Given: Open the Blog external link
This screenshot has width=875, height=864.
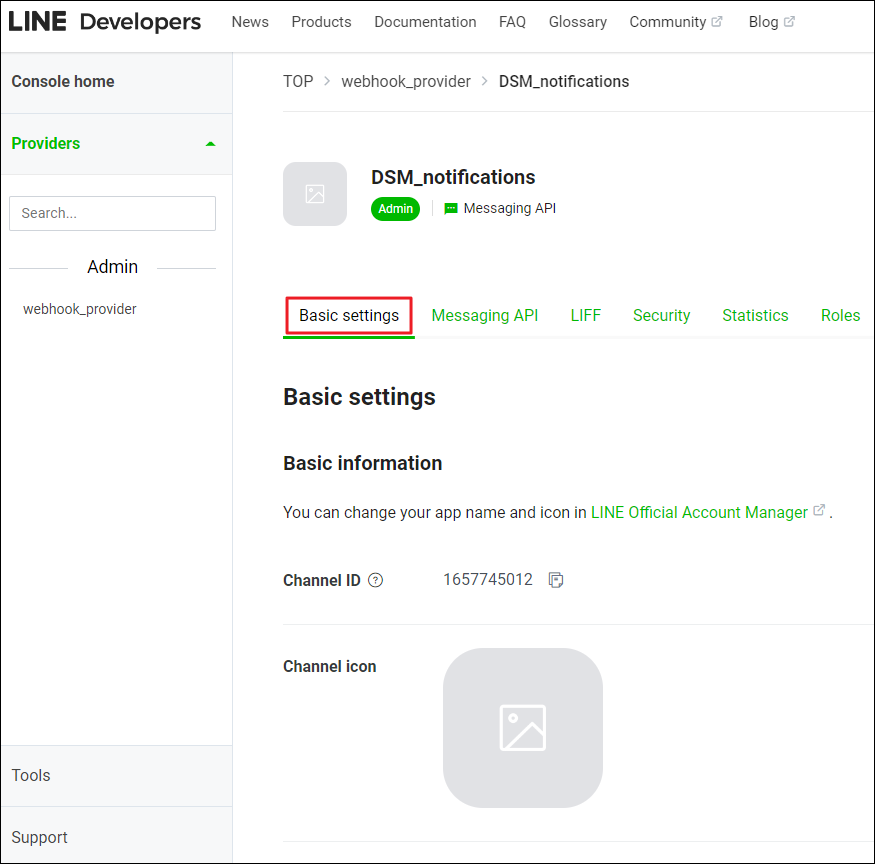Looking at the screenshot, I should 771,22.
